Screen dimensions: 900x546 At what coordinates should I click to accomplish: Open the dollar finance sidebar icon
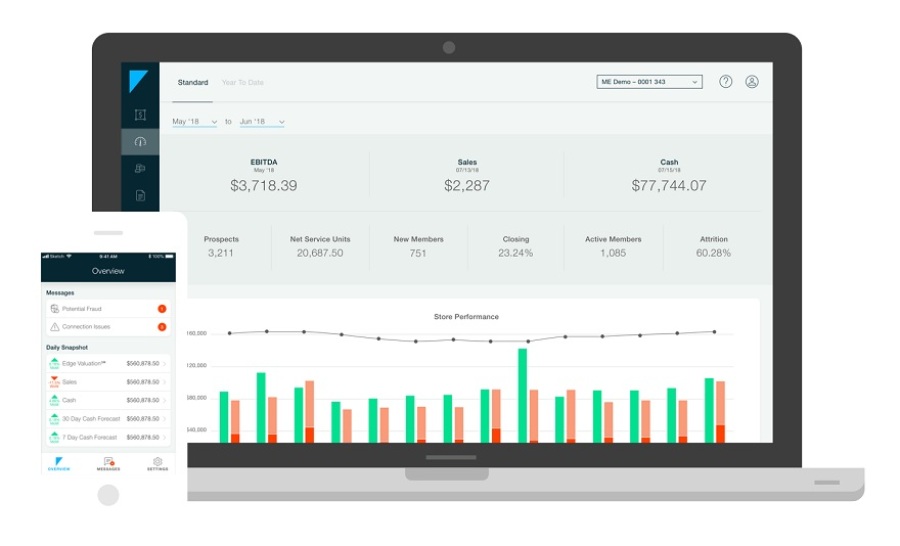(140, 115)
